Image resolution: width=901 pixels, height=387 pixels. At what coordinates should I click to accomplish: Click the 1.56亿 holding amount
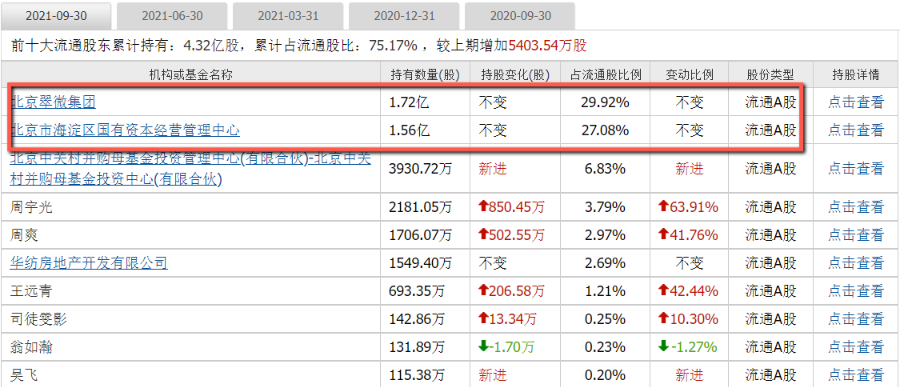point(409,131)
